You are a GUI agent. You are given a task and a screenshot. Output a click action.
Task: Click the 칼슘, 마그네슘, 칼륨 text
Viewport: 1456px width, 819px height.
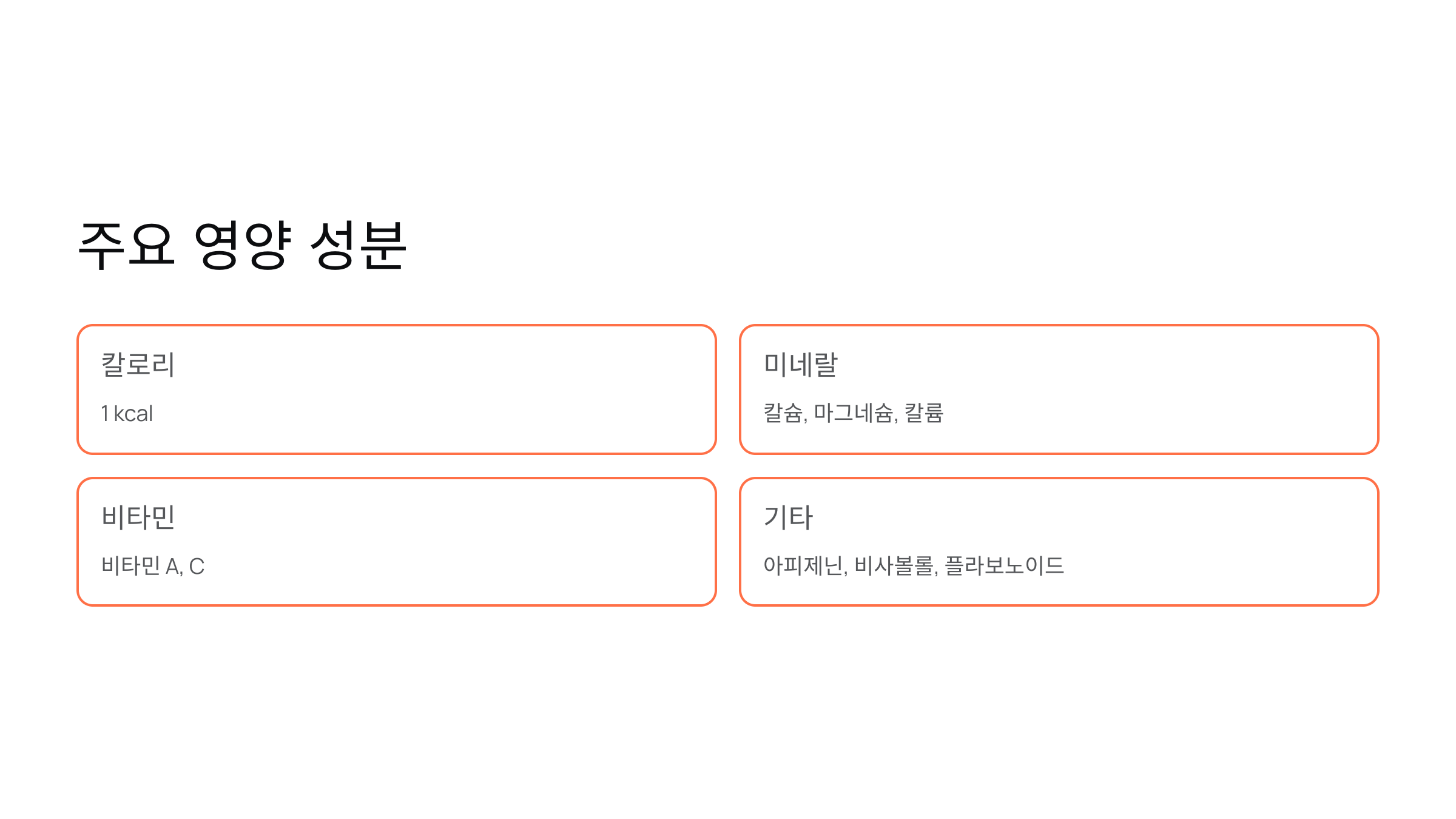tap(853, 413)
